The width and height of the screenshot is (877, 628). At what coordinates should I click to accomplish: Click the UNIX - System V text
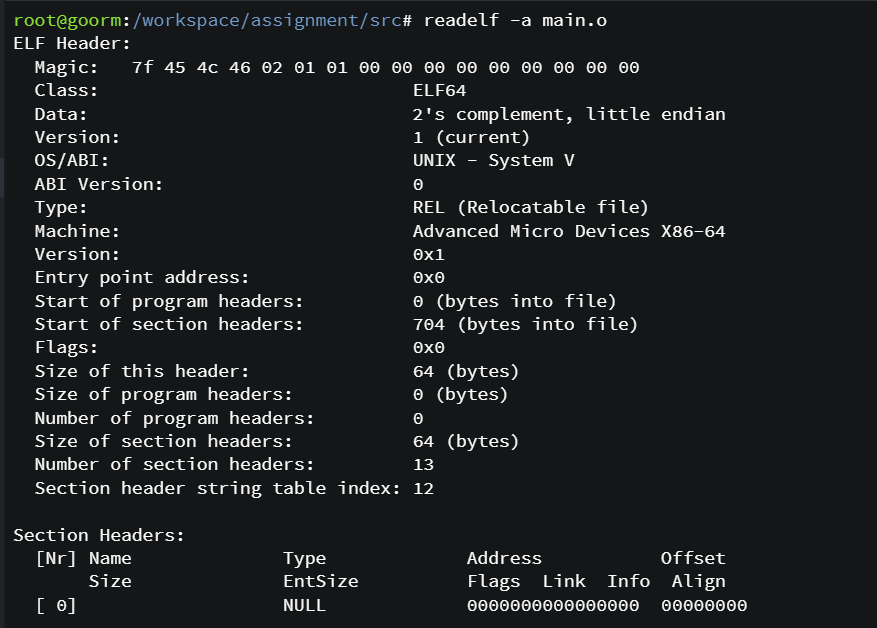point(493,160)
